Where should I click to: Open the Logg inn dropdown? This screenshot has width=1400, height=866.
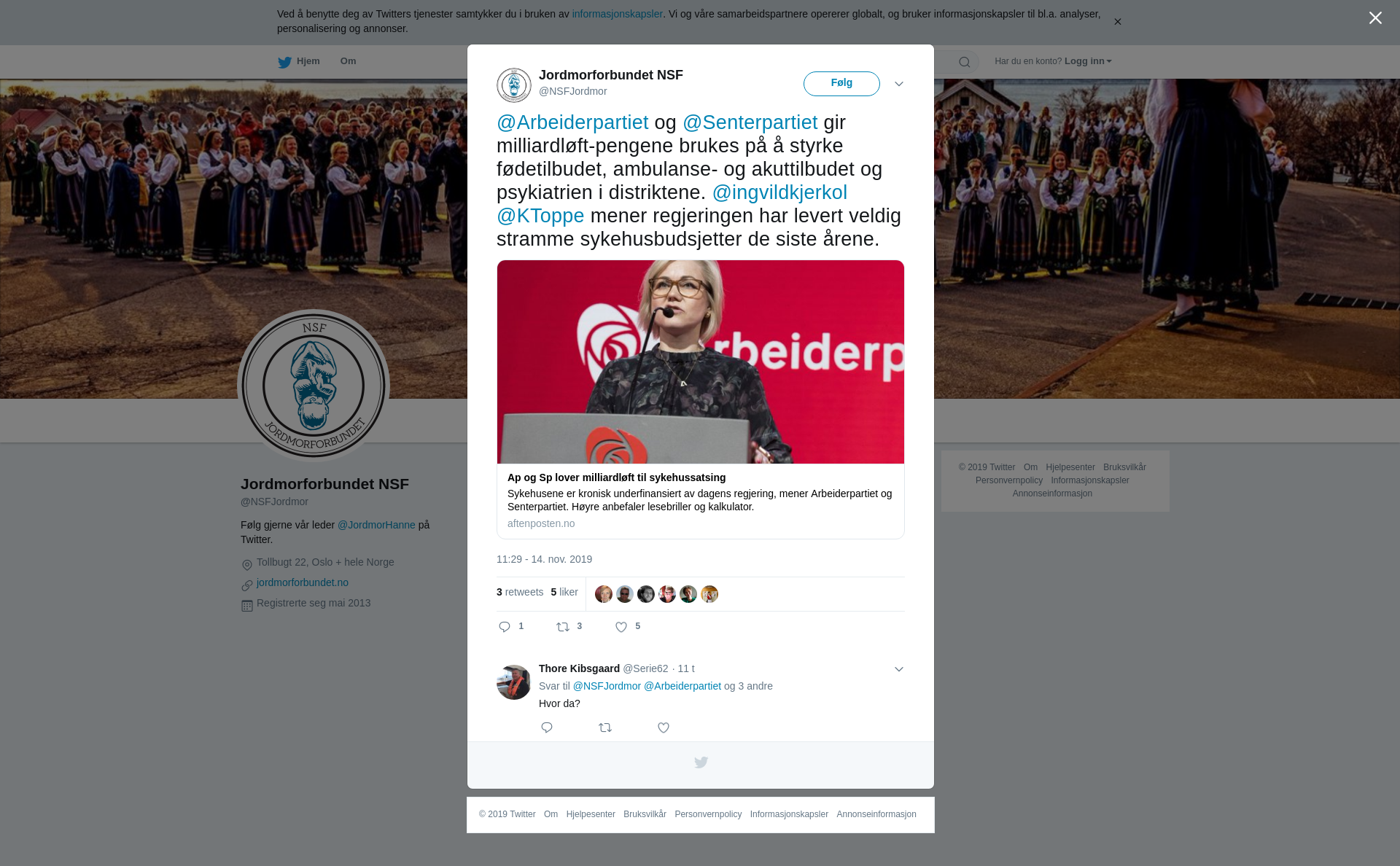(1088, 61)
